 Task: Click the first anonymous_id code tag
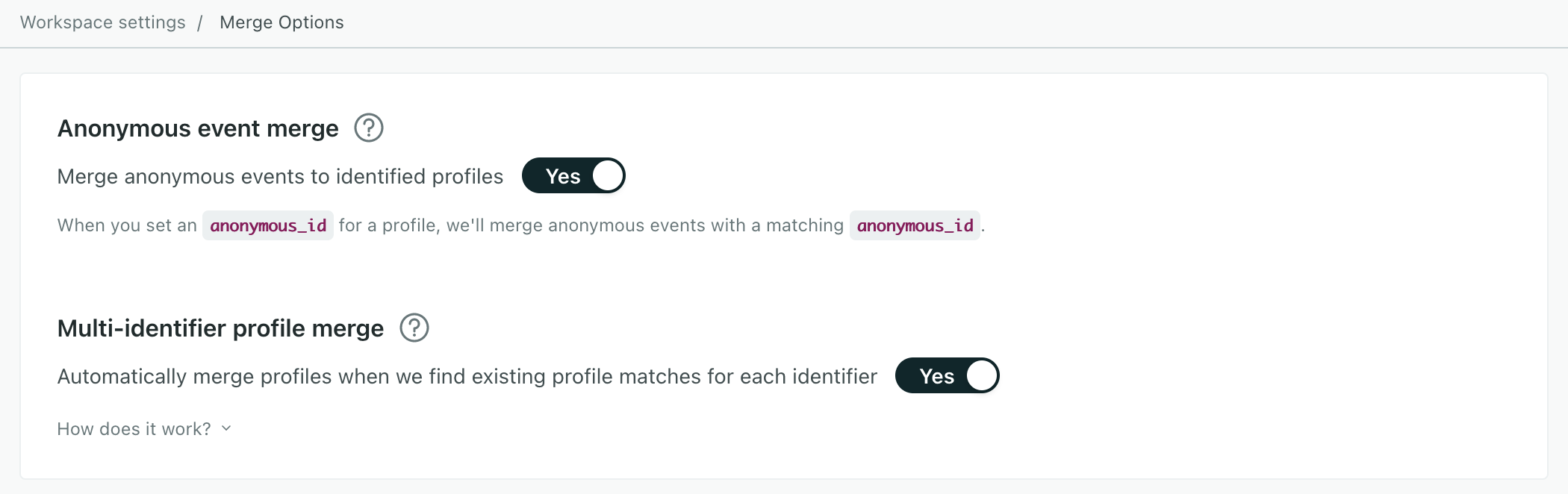(268, 225)
